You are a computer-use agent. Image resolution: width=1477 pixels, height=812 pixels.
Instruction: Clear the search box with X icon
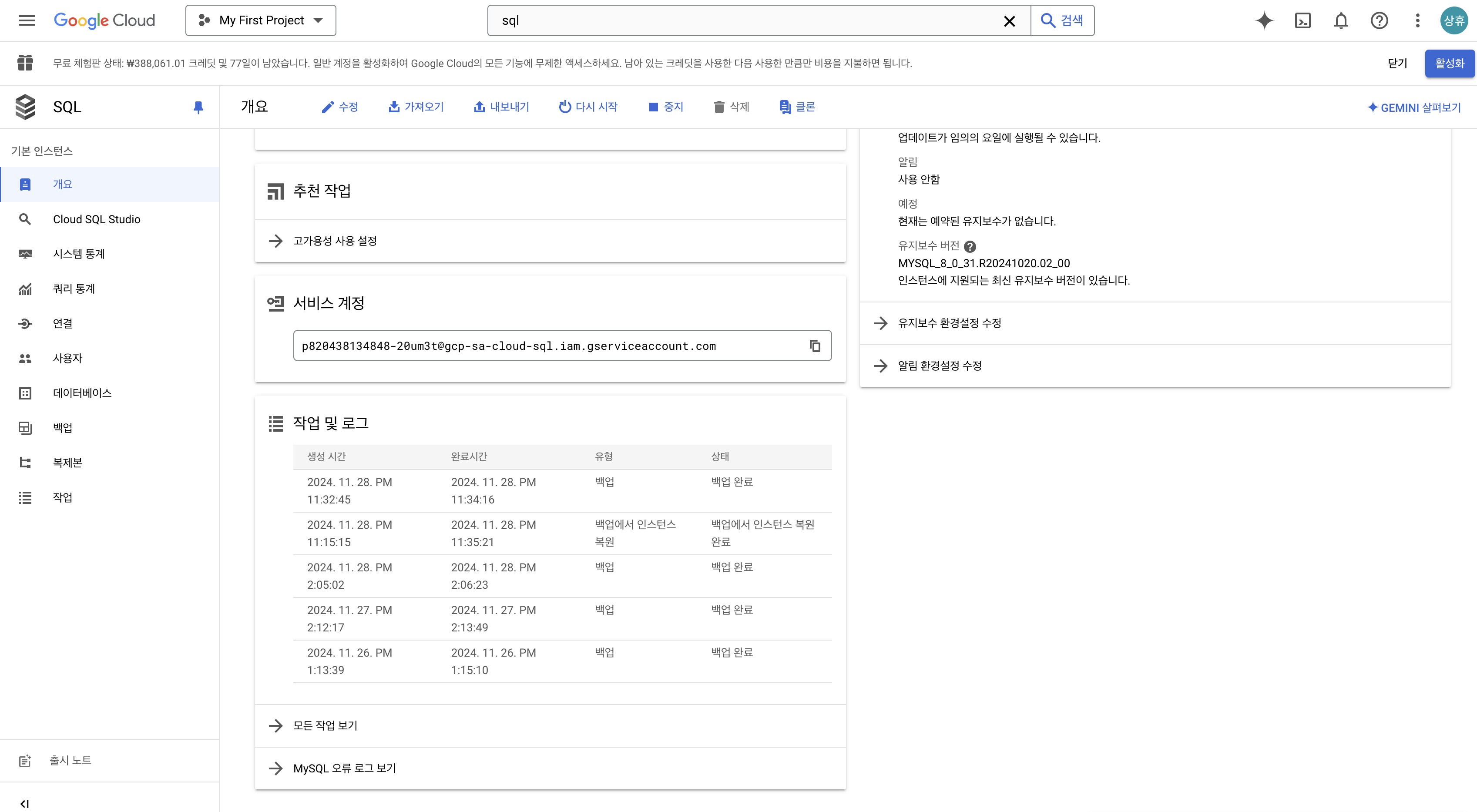[1010, 21]
